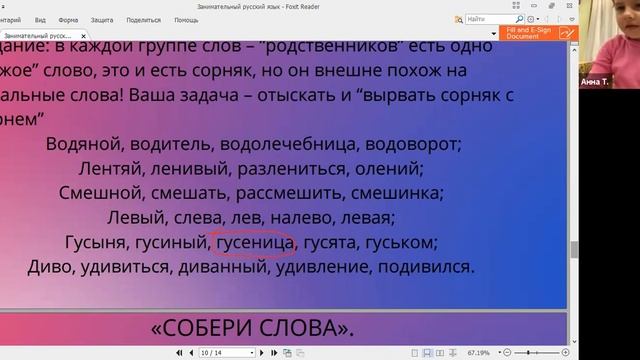This screenshot has height=360, width=640.
Task: Click the word водитель
Action: point(170,144)
